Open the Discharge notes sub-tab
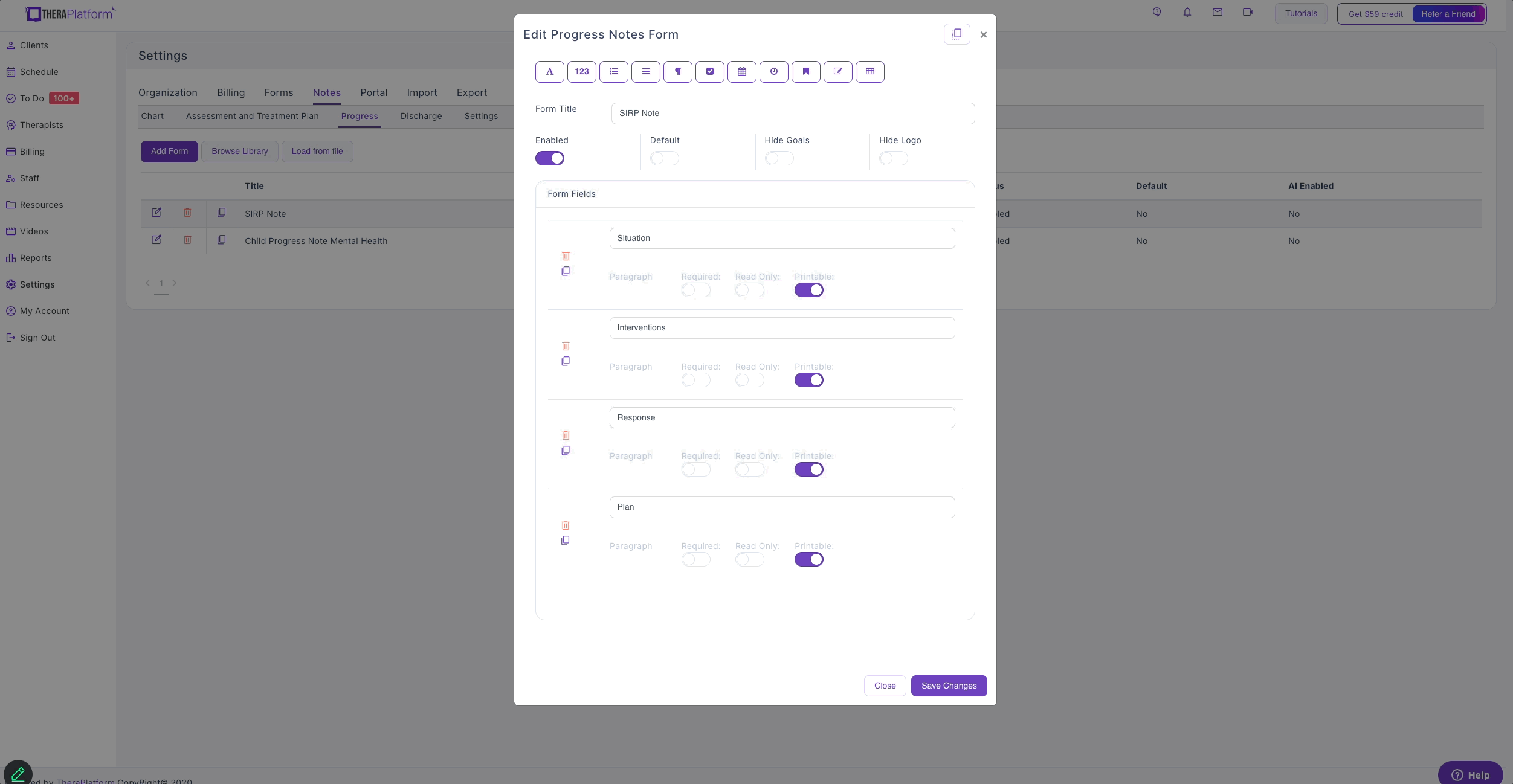This screenshot has height=784, width=1513. (421, 116)
